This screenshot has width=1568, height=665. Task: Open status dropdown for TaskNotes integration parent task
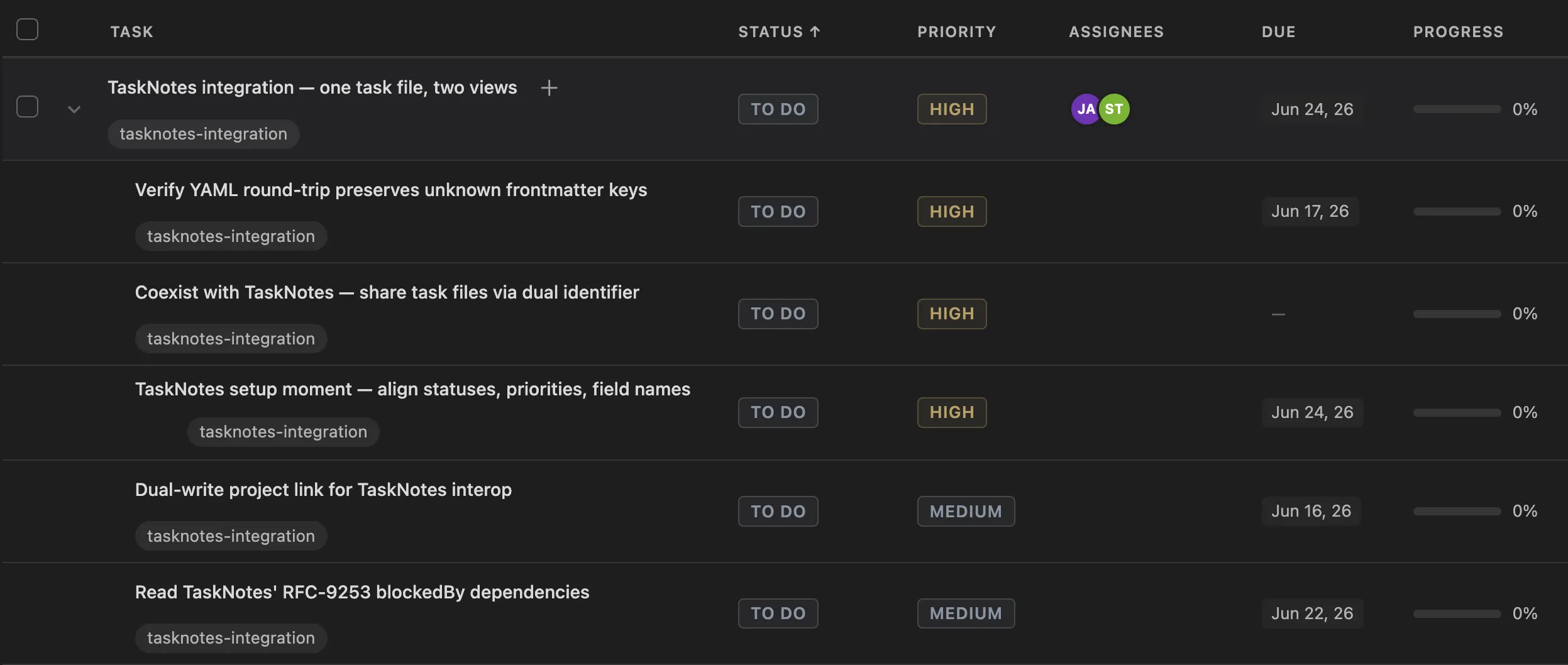(778, 109)
